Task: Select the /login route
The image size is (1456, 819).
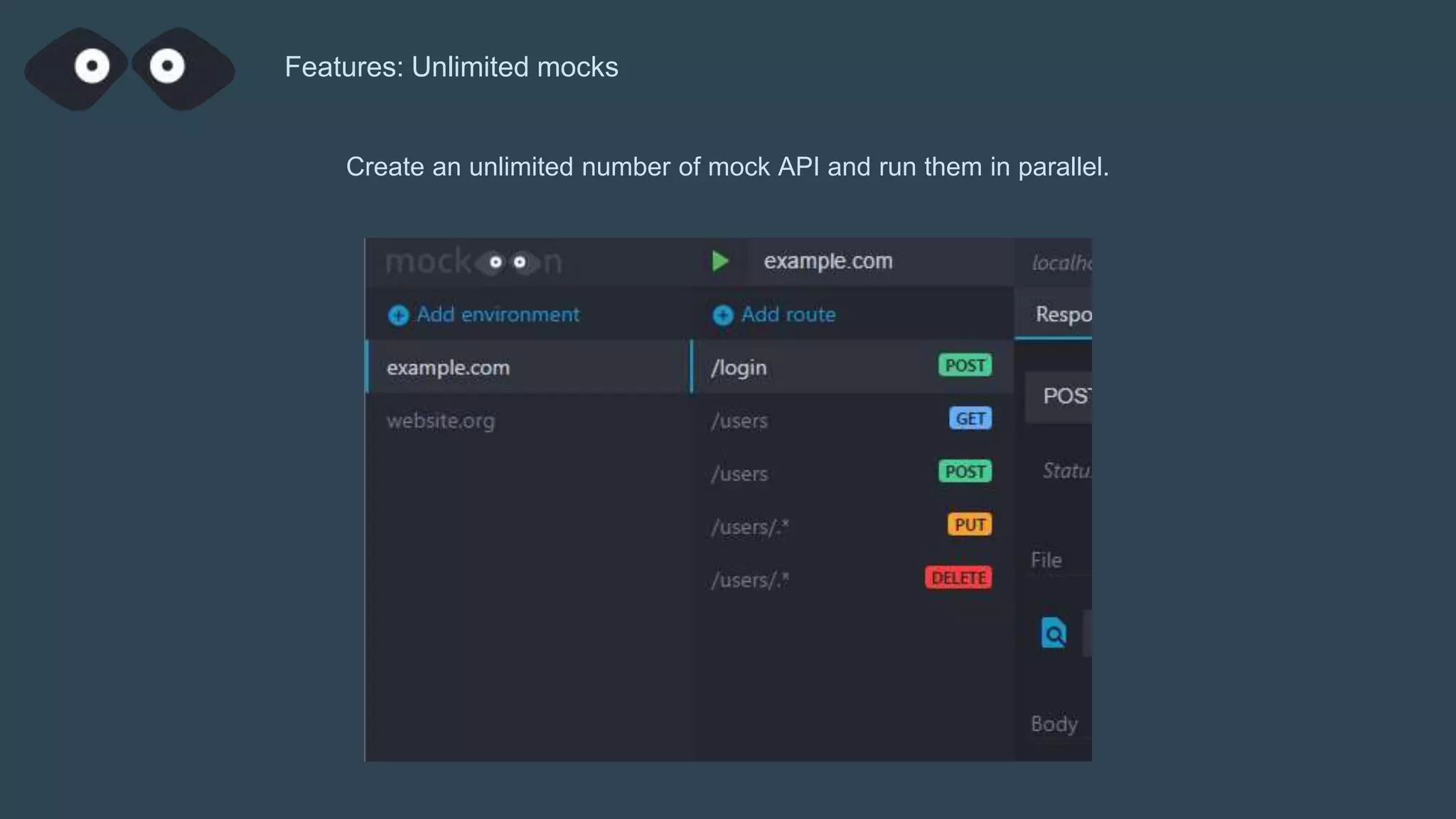Action: click(x=739, y=368)
